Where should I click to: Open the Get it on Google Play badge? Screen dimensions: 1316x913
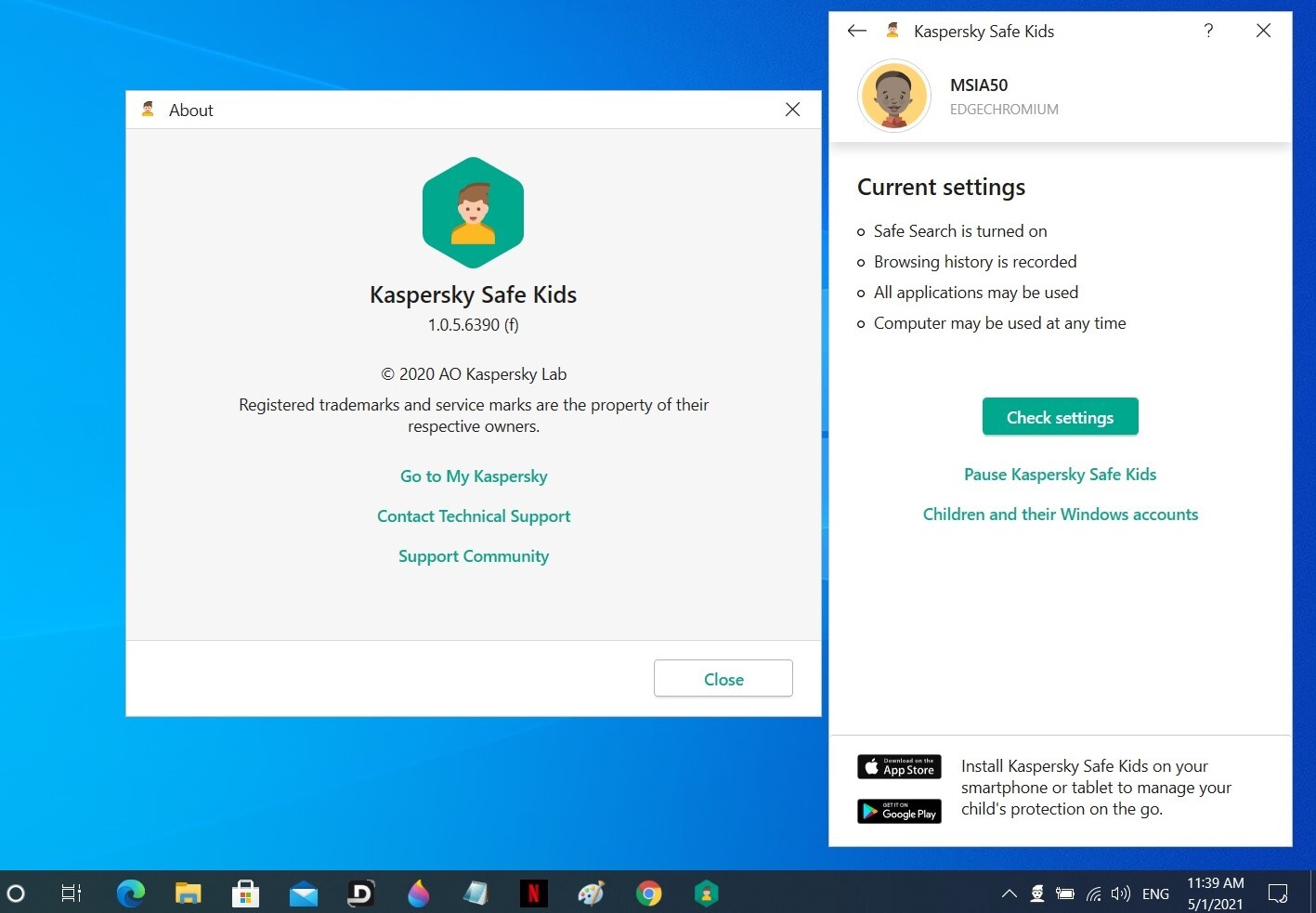(x=899, y=811)
